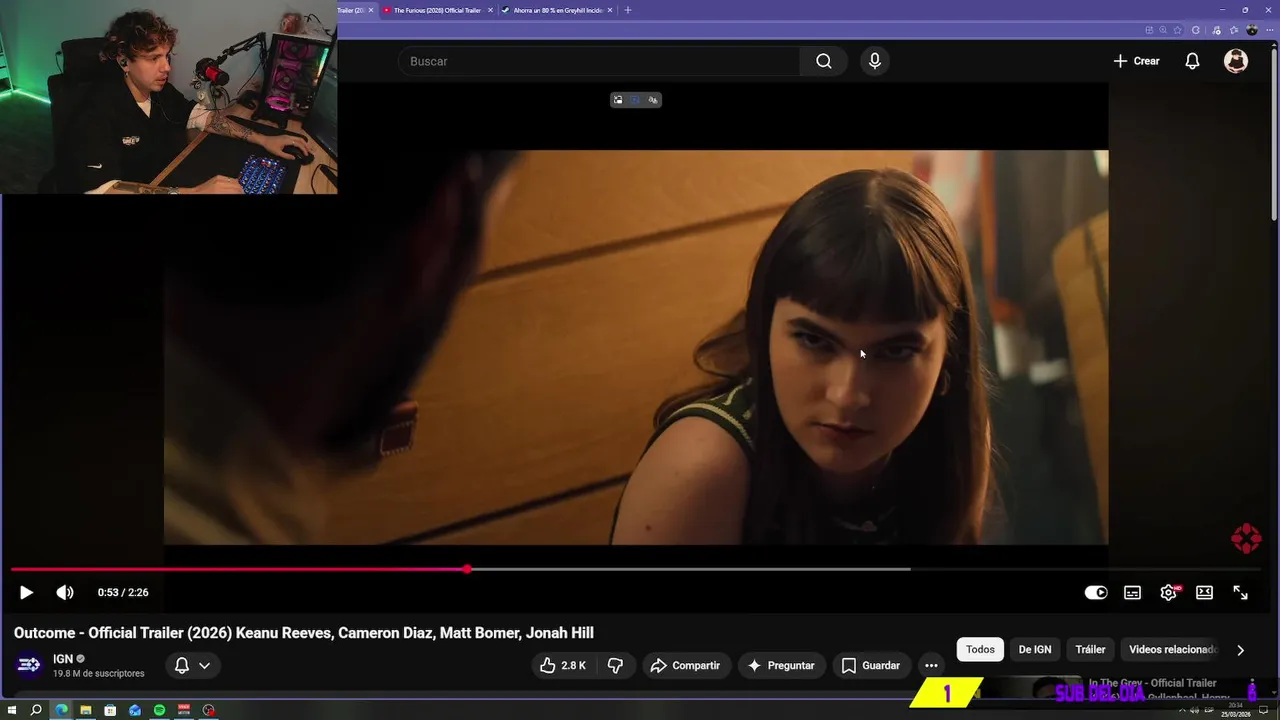The height and width of the screenshot is (720, 1280).
Task: Save the video with Guardar
Action: point(871,665)
